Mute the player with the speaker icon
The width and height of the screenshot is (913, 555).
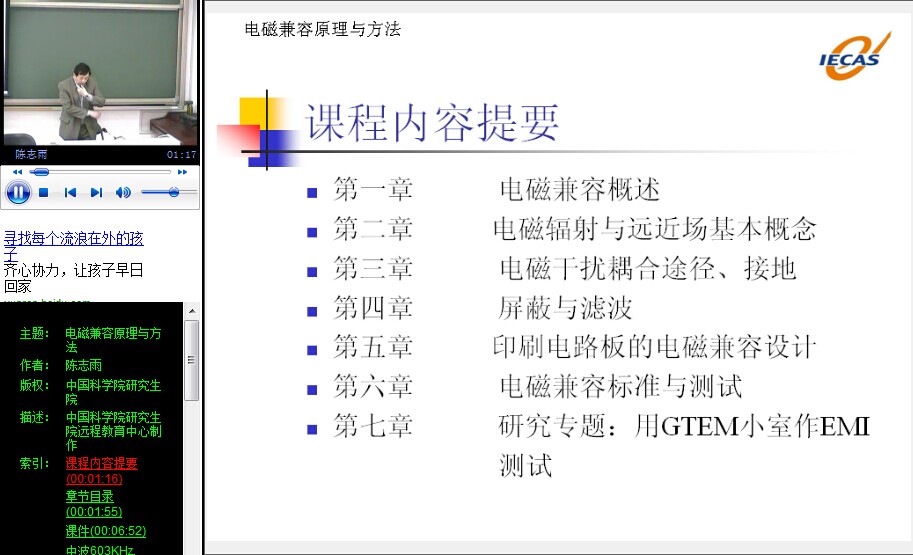pos(123,192)
